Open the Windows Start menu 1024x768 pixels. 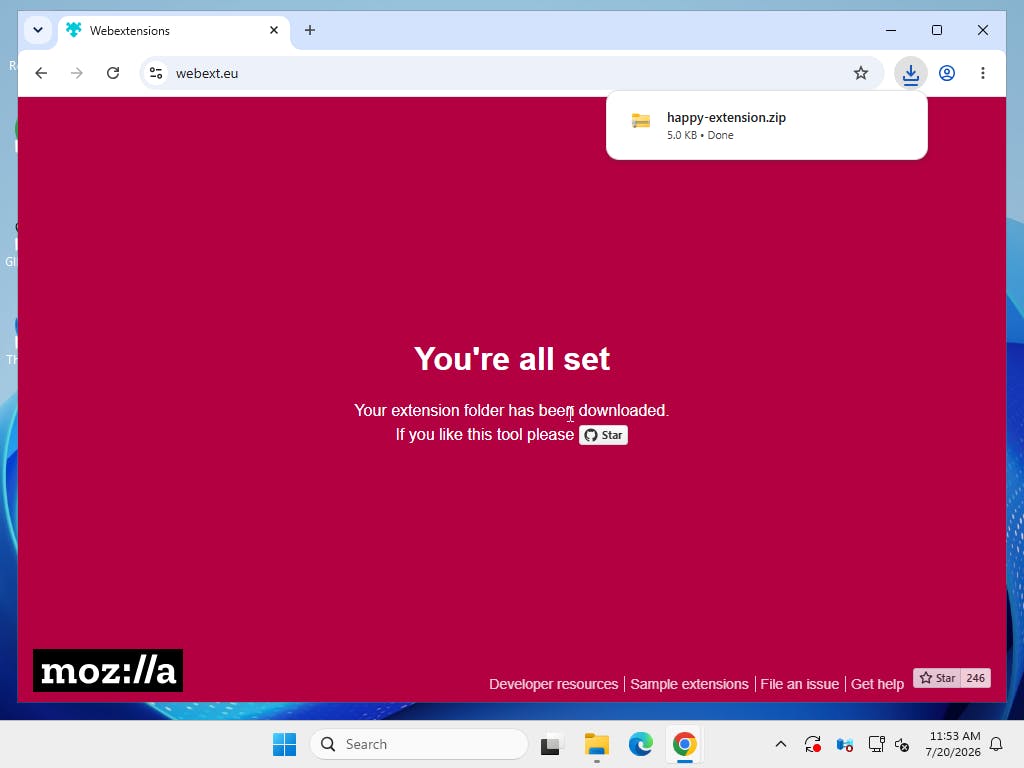(x=284, y=744)
